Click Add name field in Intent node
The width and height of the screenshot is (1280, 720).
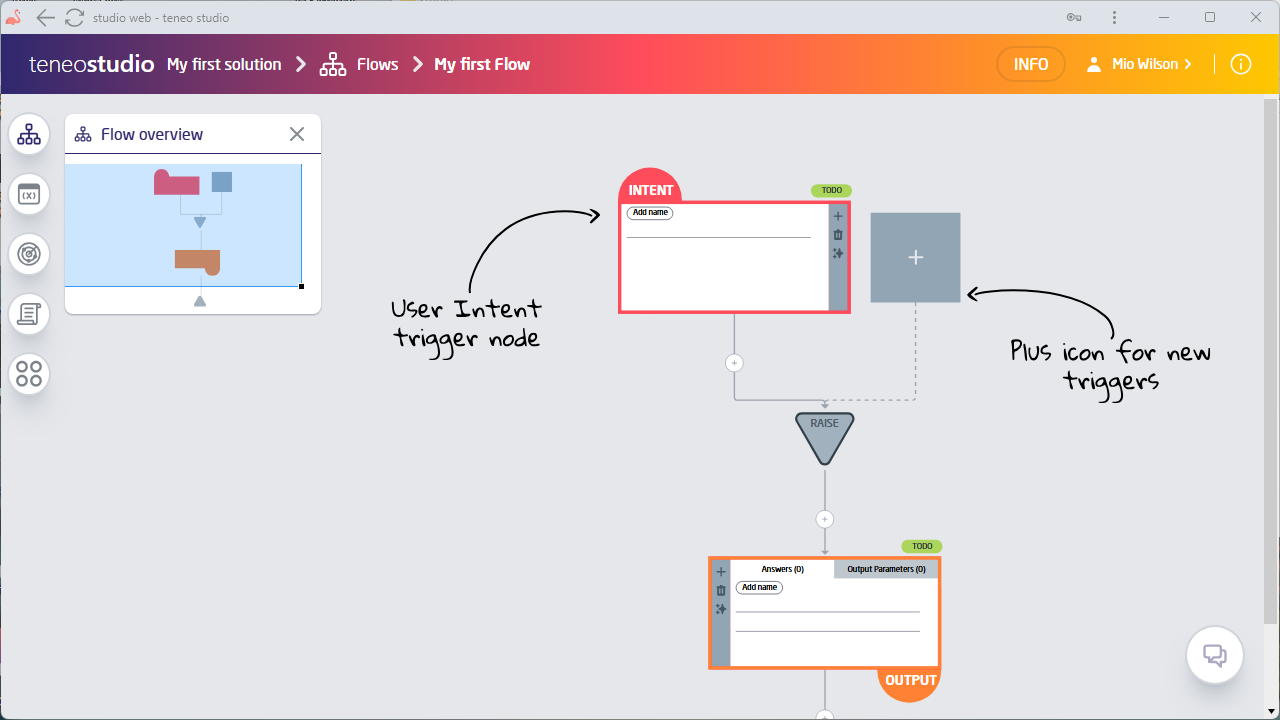pos(650,213)
